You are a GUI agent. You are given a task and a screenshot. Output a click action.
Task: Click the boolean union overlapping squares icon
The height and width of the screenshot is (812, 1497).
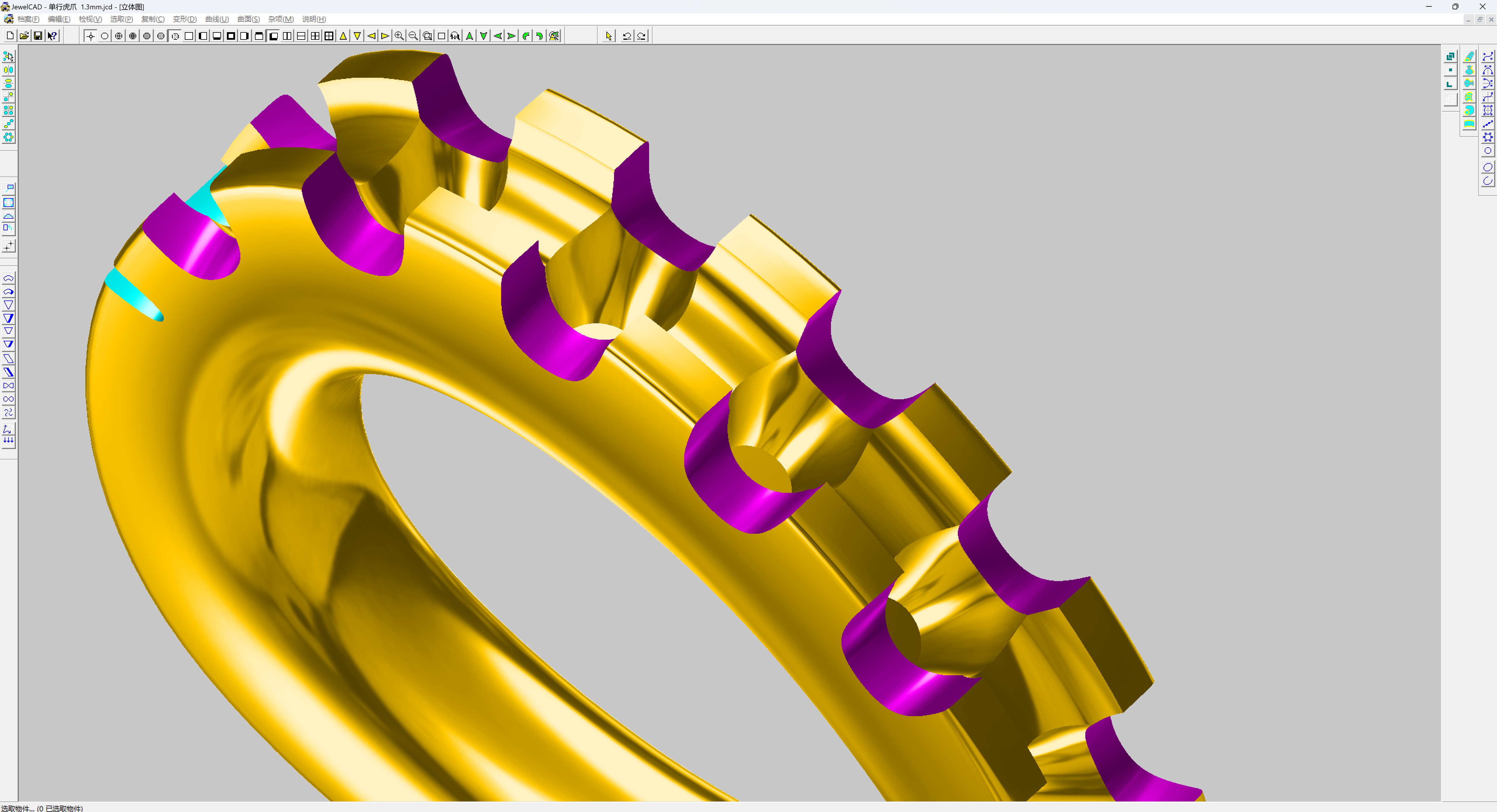coord(1451,56)
